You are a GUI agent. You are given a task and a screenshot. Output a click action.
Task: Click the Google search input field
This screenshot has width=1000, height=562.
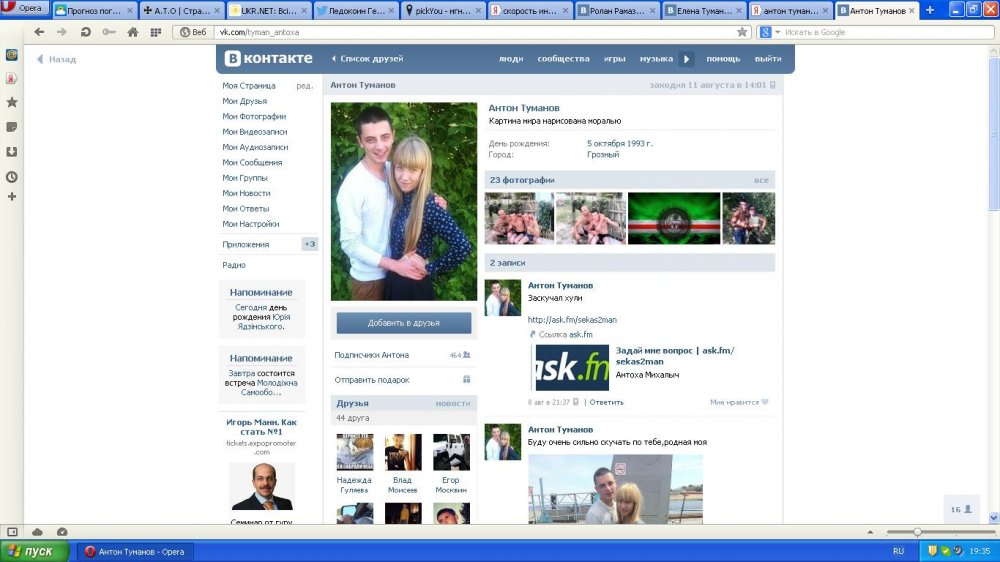click(x=880, y=32)
